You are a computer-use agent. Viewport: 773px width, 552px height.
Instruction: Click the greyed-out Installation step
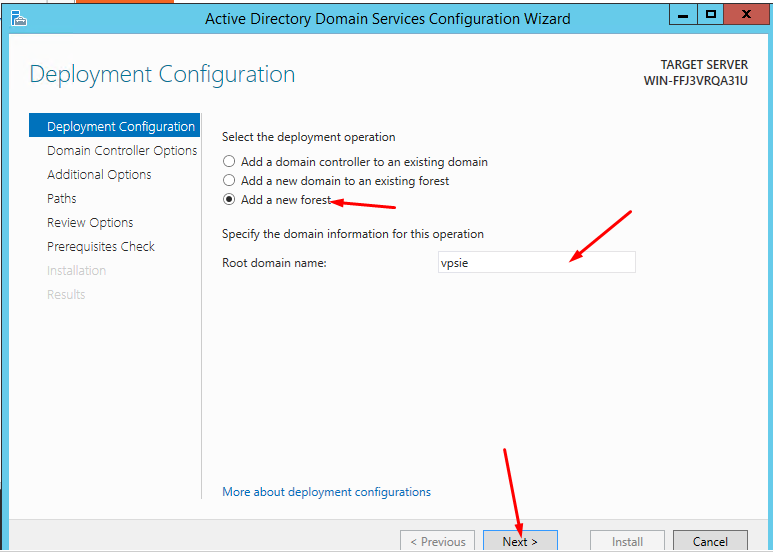click(76, 271)
